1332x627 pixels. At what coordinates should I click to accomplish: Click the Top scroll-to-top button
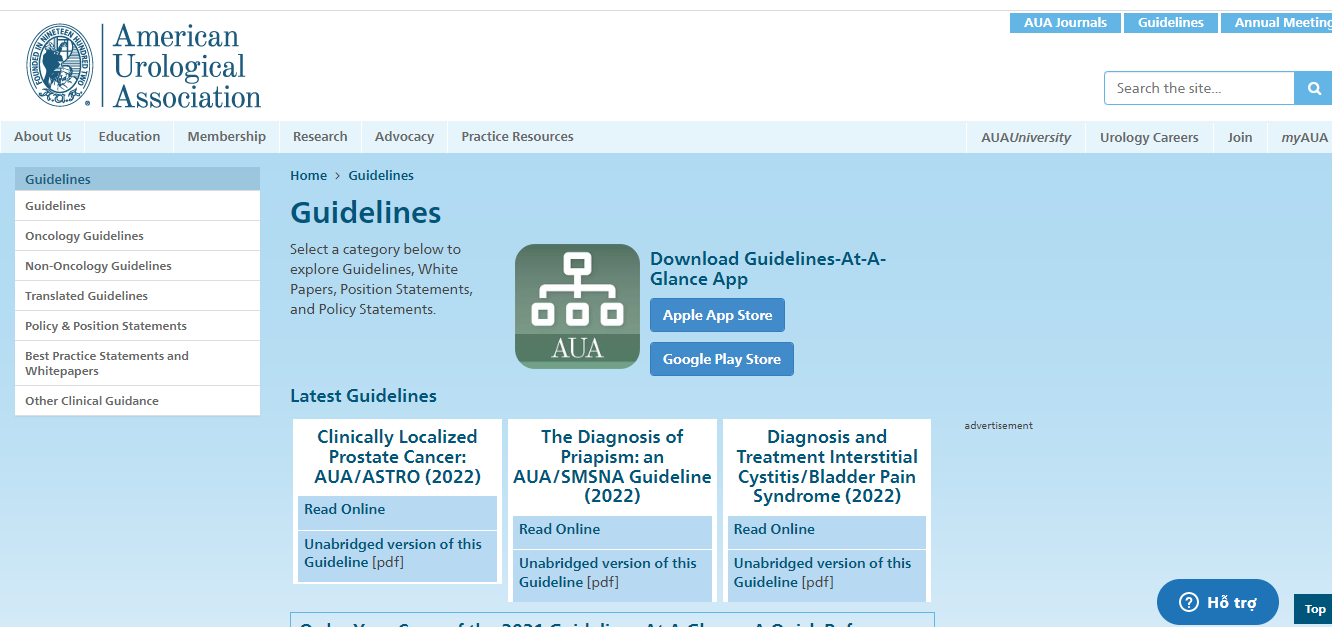tap(1314, 609)
